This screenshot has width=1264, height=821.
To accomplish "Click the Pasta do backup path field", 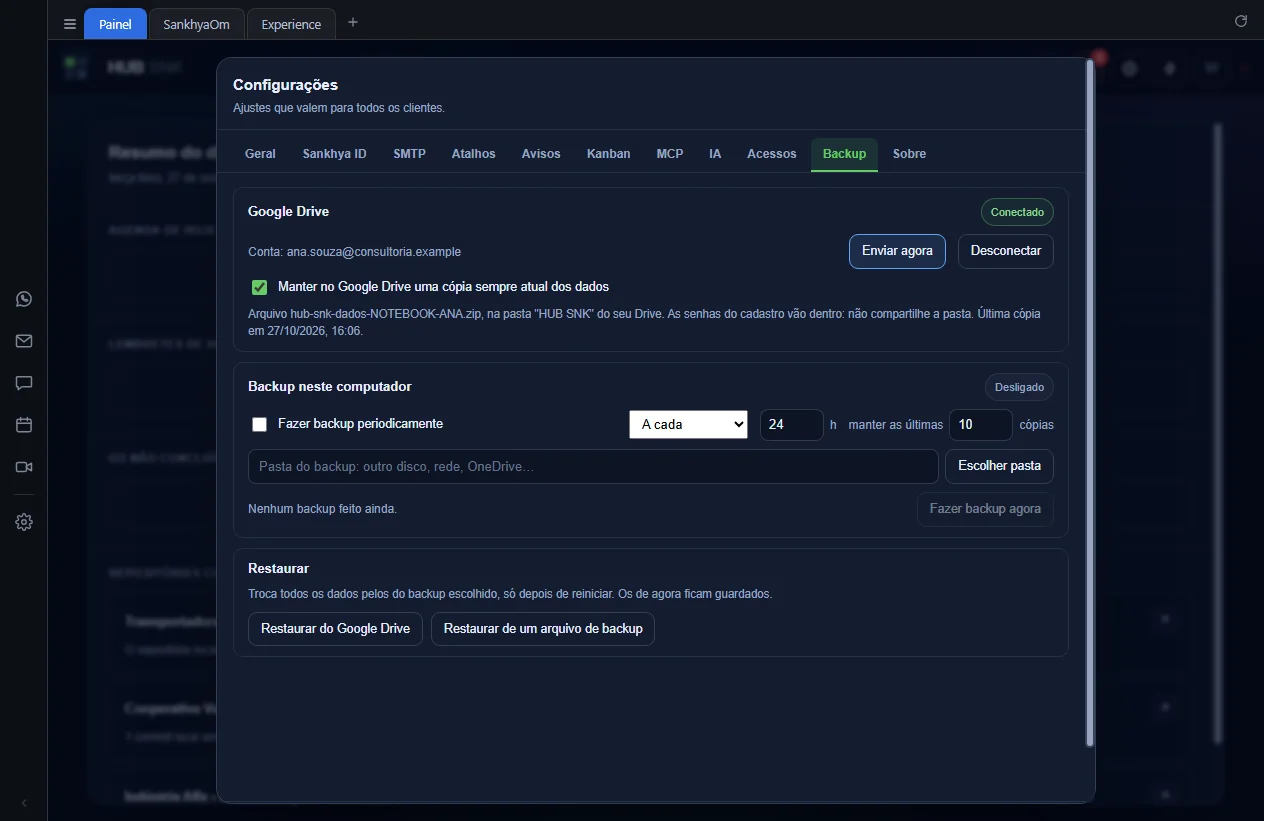I will tap(593, 466).
